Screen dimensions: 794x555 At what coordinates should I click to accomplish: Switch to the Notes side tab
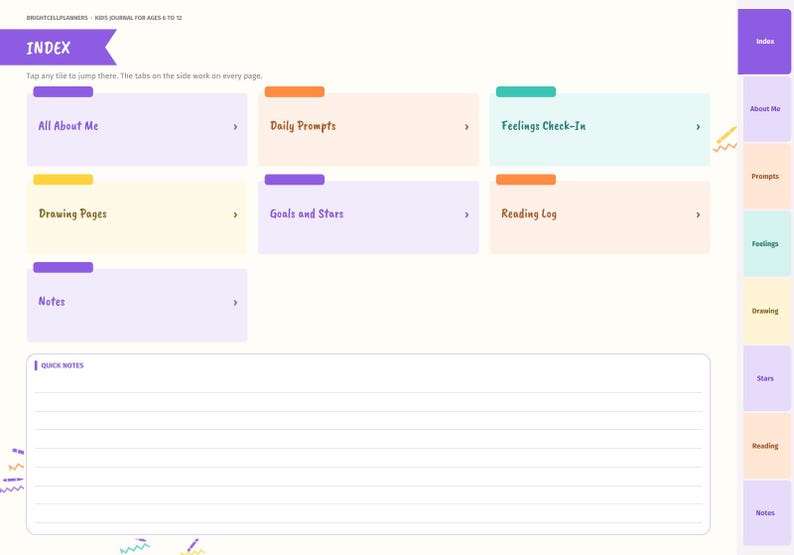767,513
